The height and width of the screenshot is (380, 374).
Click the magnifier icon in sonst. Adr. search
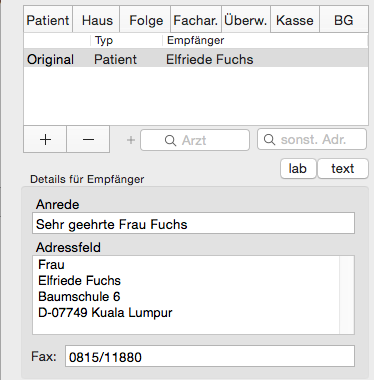click(x=269, y=139)
